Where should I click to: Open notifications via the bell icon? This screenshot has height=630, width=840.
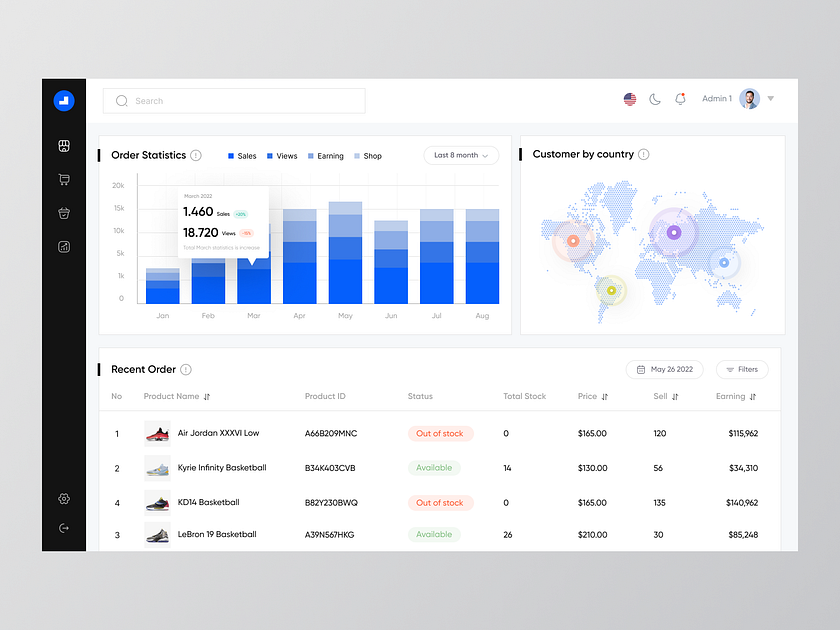[680, 98]
